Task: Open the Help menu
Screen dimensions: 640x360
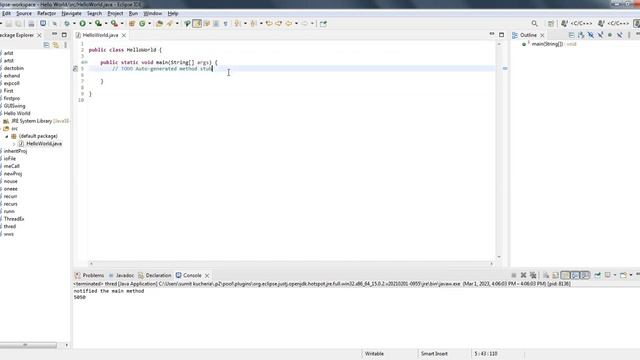Action: click(173, 13)
